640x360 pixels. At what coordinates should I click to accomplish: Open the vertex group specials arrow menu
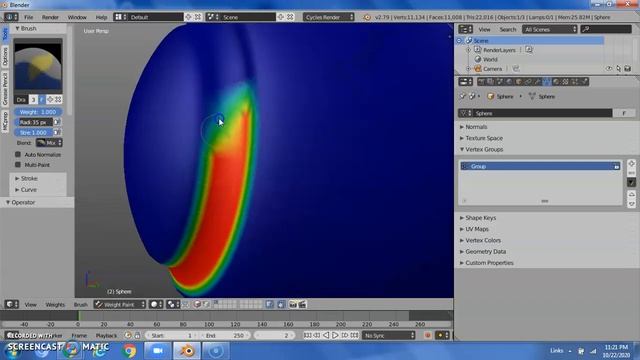pos(631,182)
